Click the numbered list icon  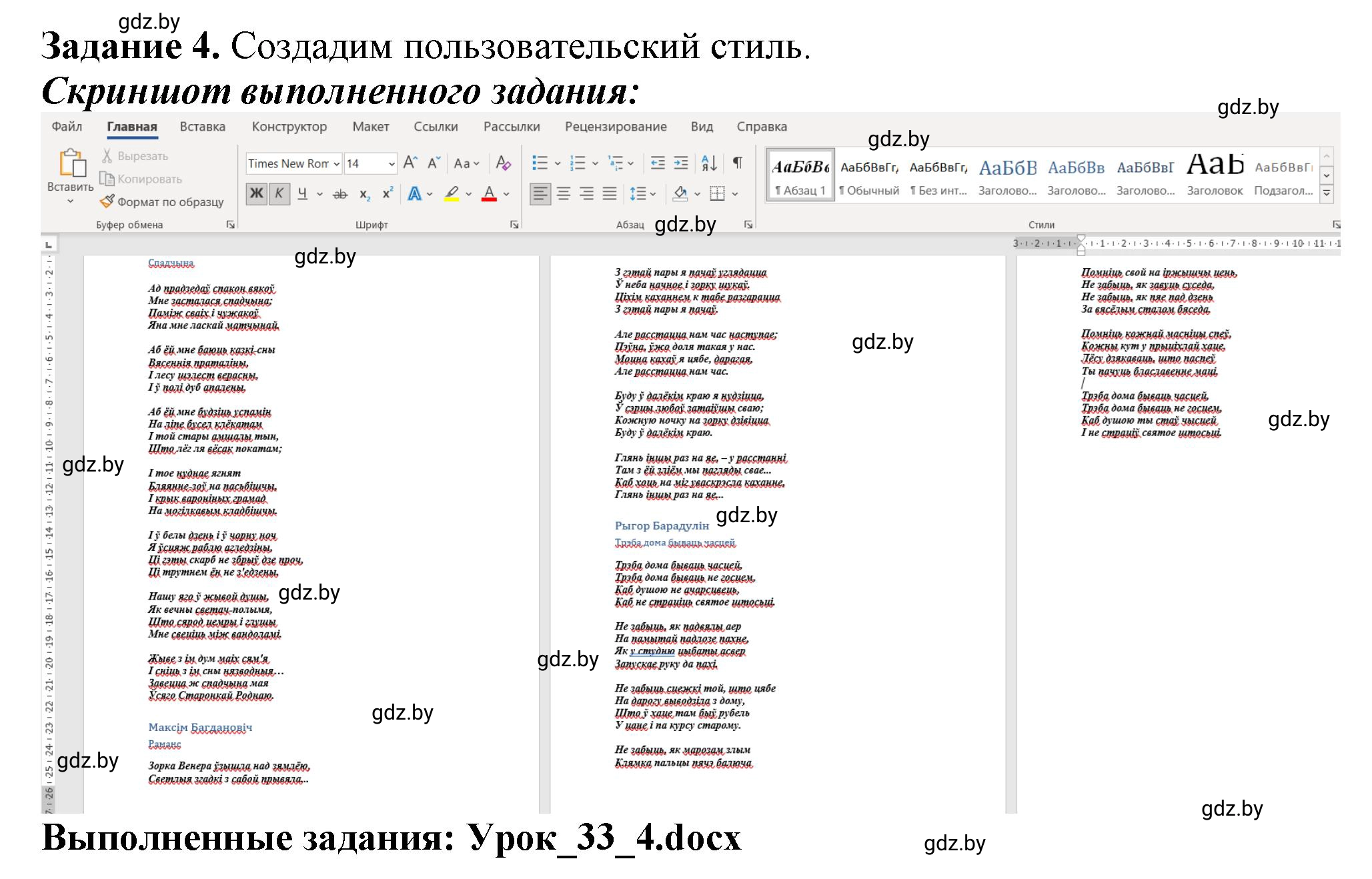click(578, 163)
